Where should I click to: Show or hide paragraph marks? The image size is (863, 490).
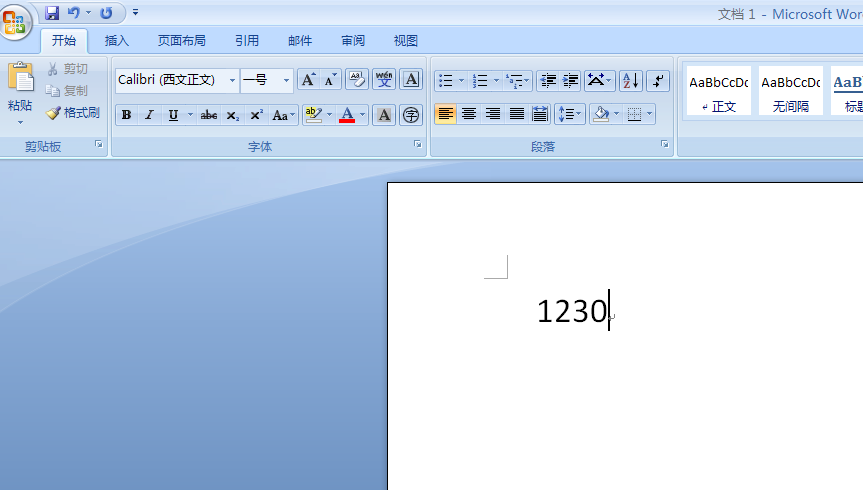(658, 81)
